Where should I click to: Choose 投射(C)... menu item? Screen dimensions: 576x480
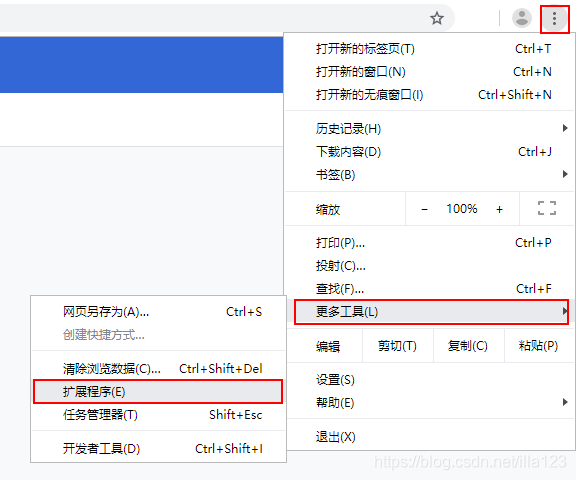click(430, 266)
